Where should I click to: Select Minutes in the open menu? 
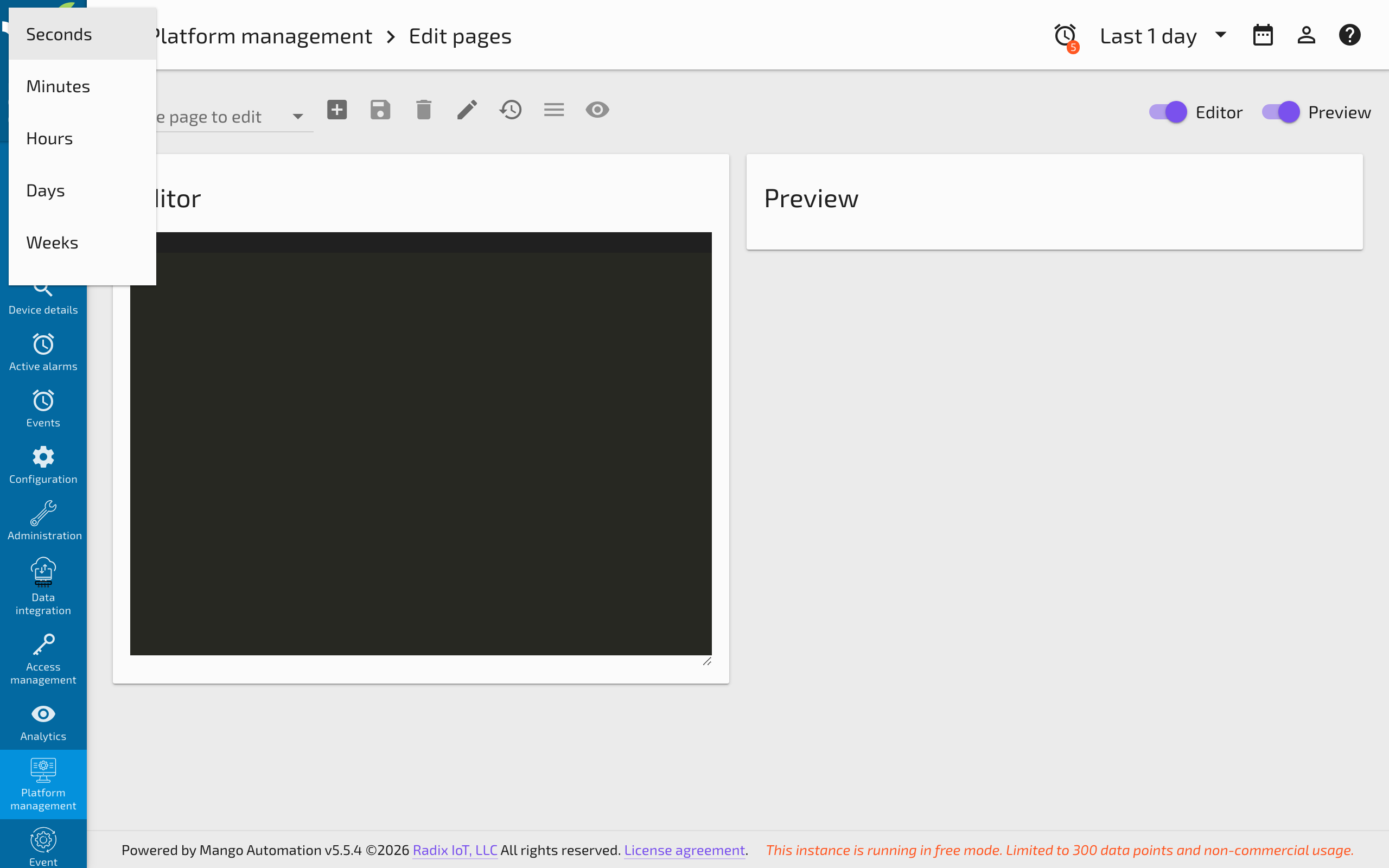pyautogui.click(x=58, y=86)
